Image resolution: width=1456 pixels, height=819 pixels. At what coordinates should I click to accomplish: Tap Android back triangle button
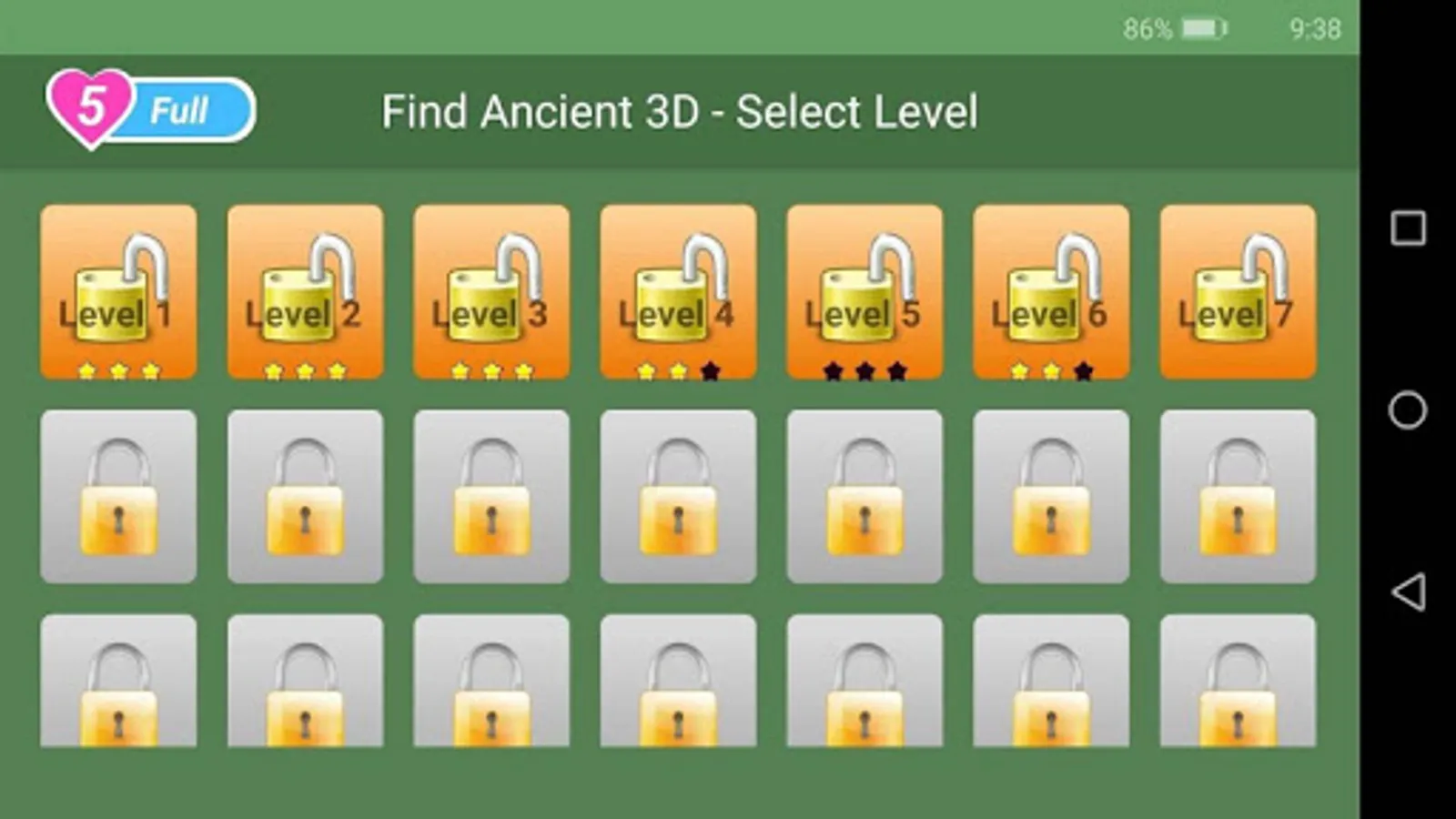(1408, 591)
